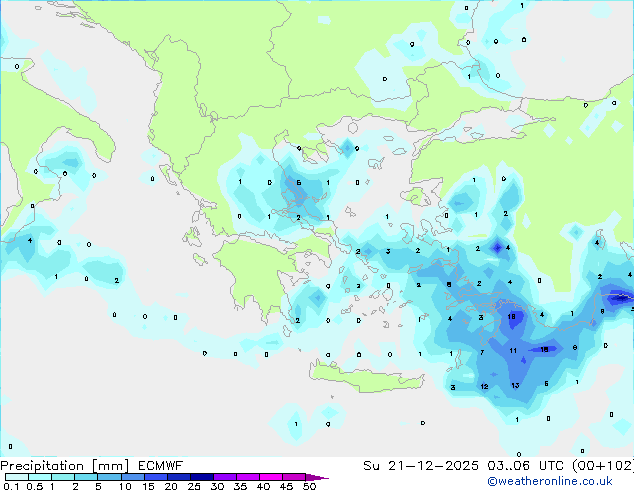The image size is (634, 490).
Task: Choose the 40 to 45 mm magenta swatch
Action: 271,477
